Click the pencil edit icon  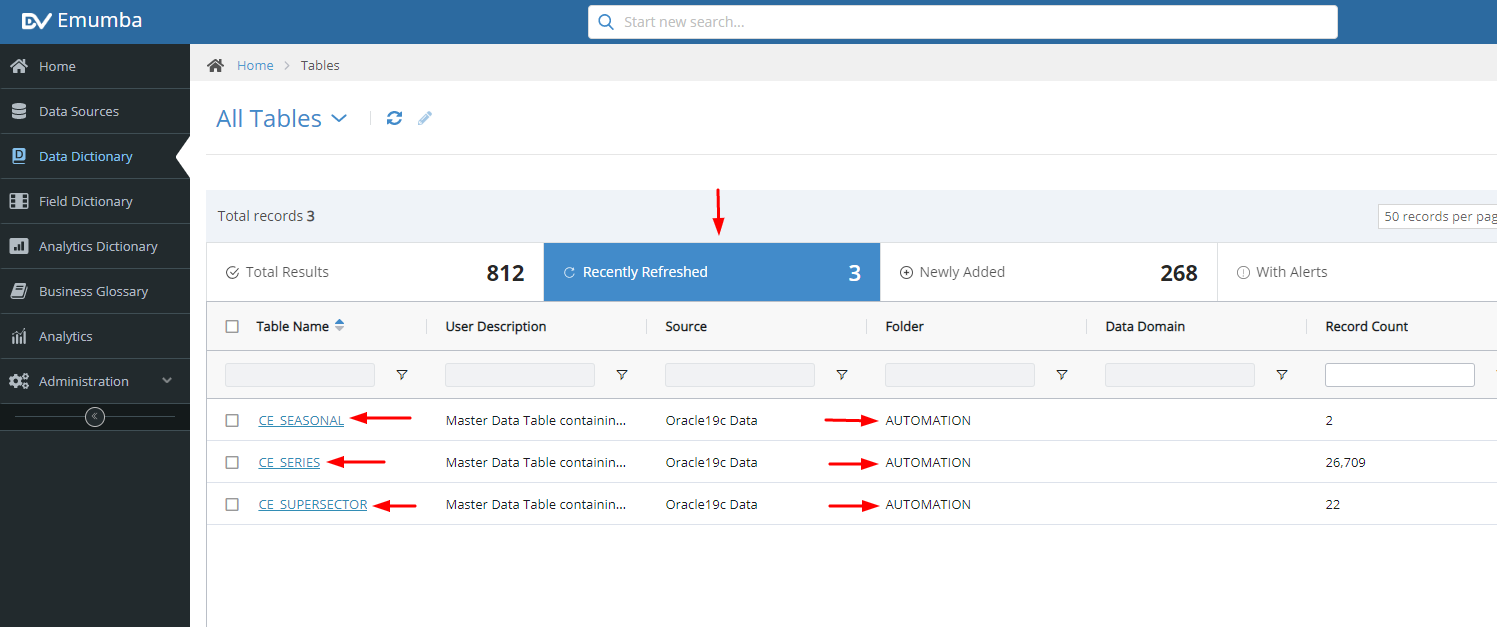(425, 118)
